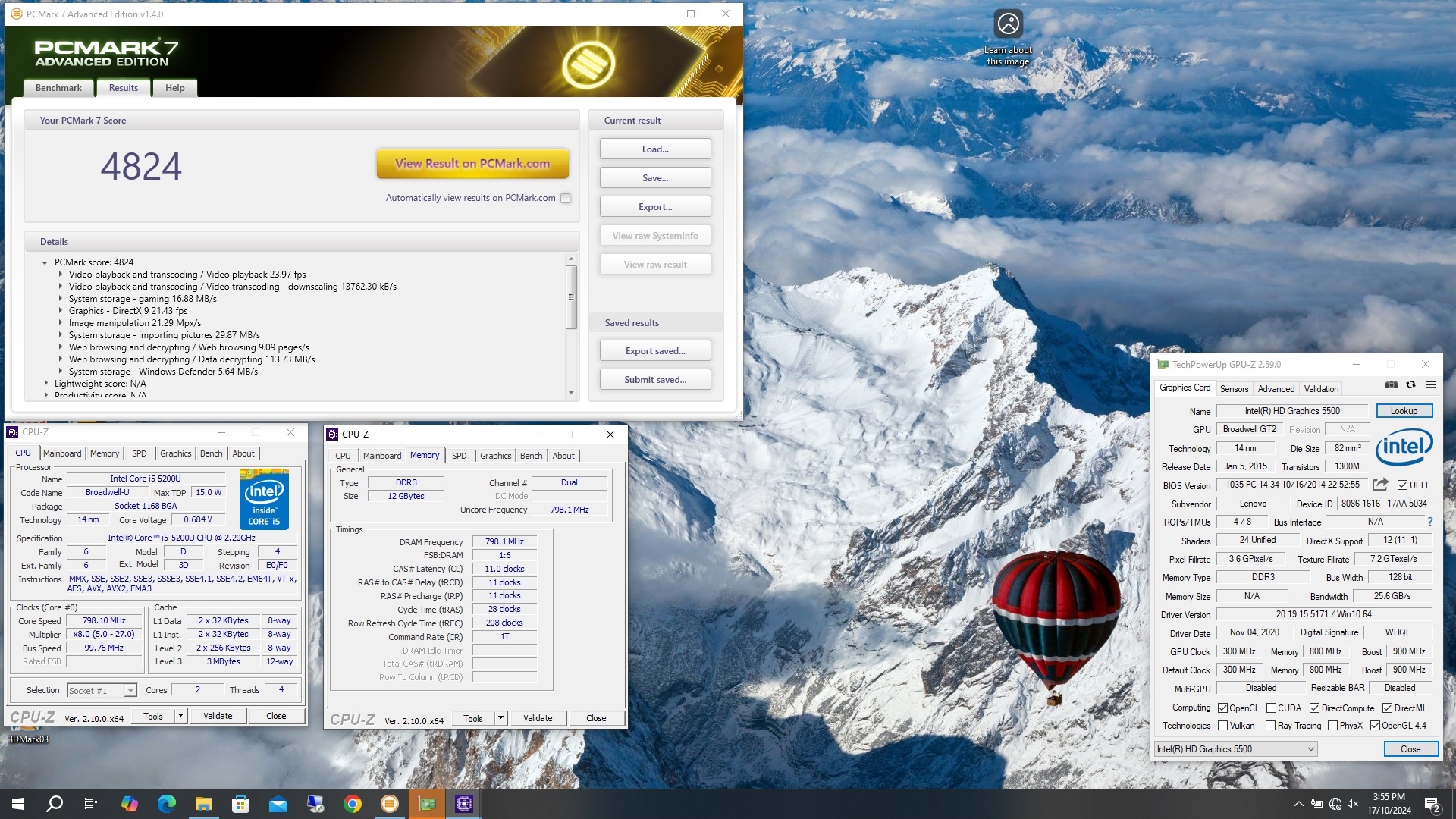
Task: Switch to CPU-Z taskbar icon
Action: 464,804
